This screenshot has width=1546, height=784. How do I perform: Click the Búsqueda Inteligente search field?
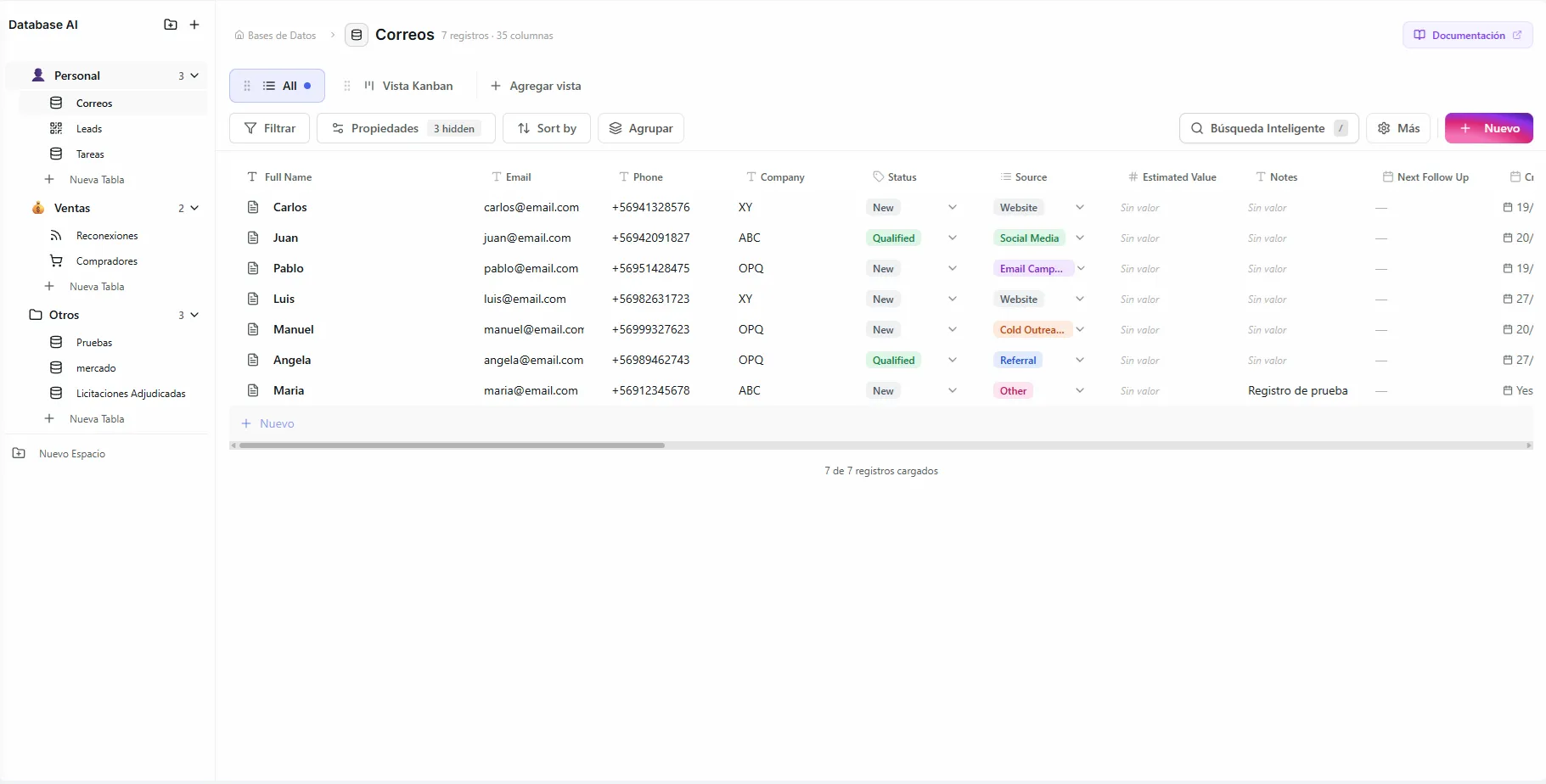1269,128
